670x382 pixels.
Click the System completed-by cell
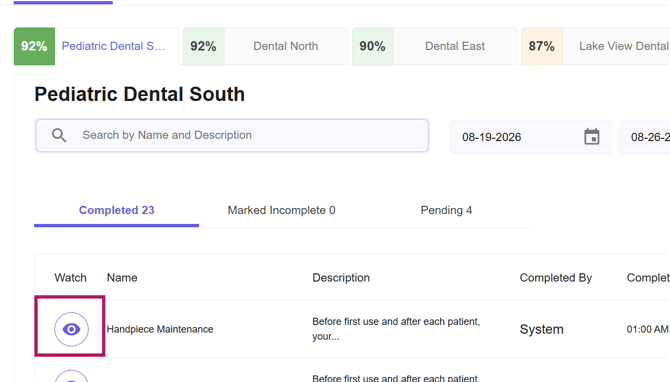[x=541, y=329]
